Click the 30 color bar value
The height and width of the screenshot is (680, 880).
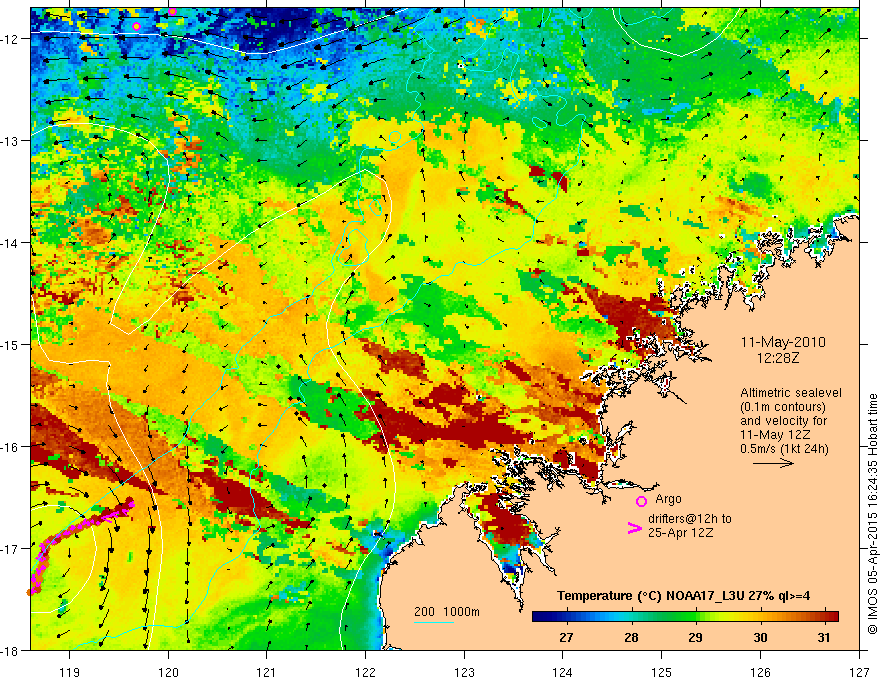pos(760,637)
